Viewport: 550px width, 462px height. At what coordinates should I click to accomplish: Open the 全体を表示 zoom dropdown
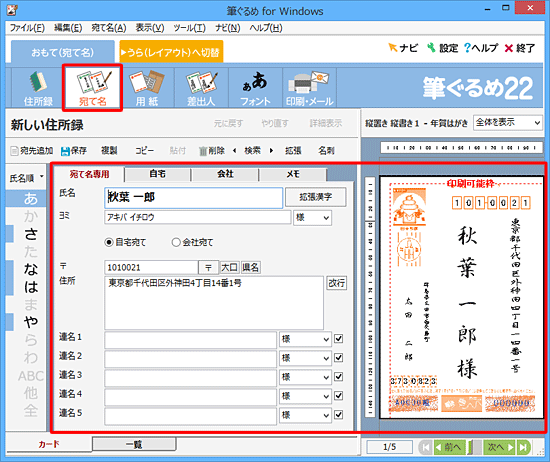[x=508, y=123]
